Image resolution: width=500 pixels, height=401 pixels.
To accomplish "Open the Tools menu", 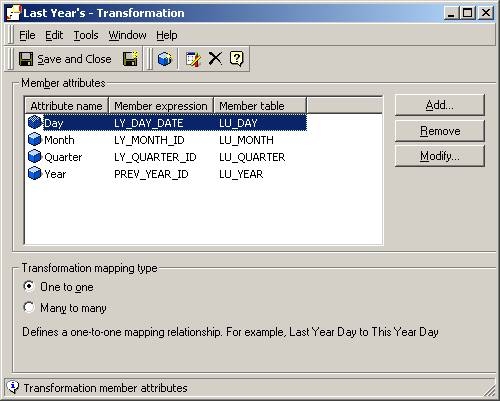I will click(86, 35).
